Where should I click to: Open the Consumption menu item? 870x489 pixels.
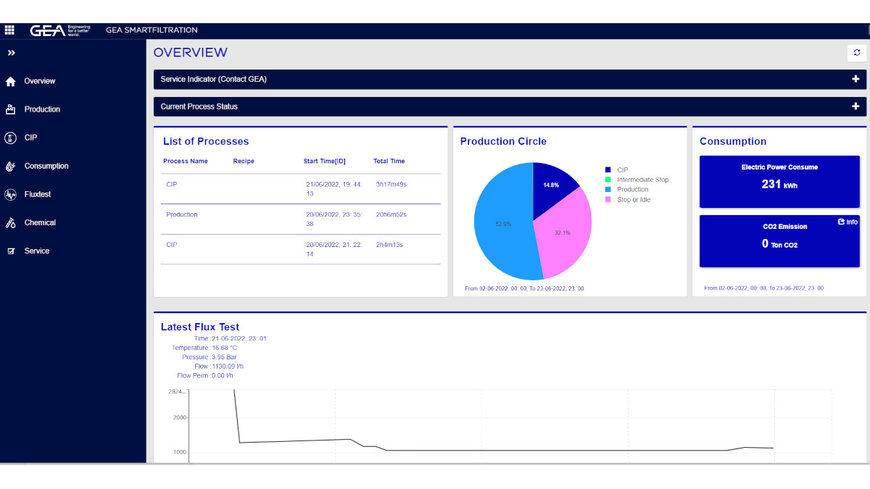click(x=46, y=166)
